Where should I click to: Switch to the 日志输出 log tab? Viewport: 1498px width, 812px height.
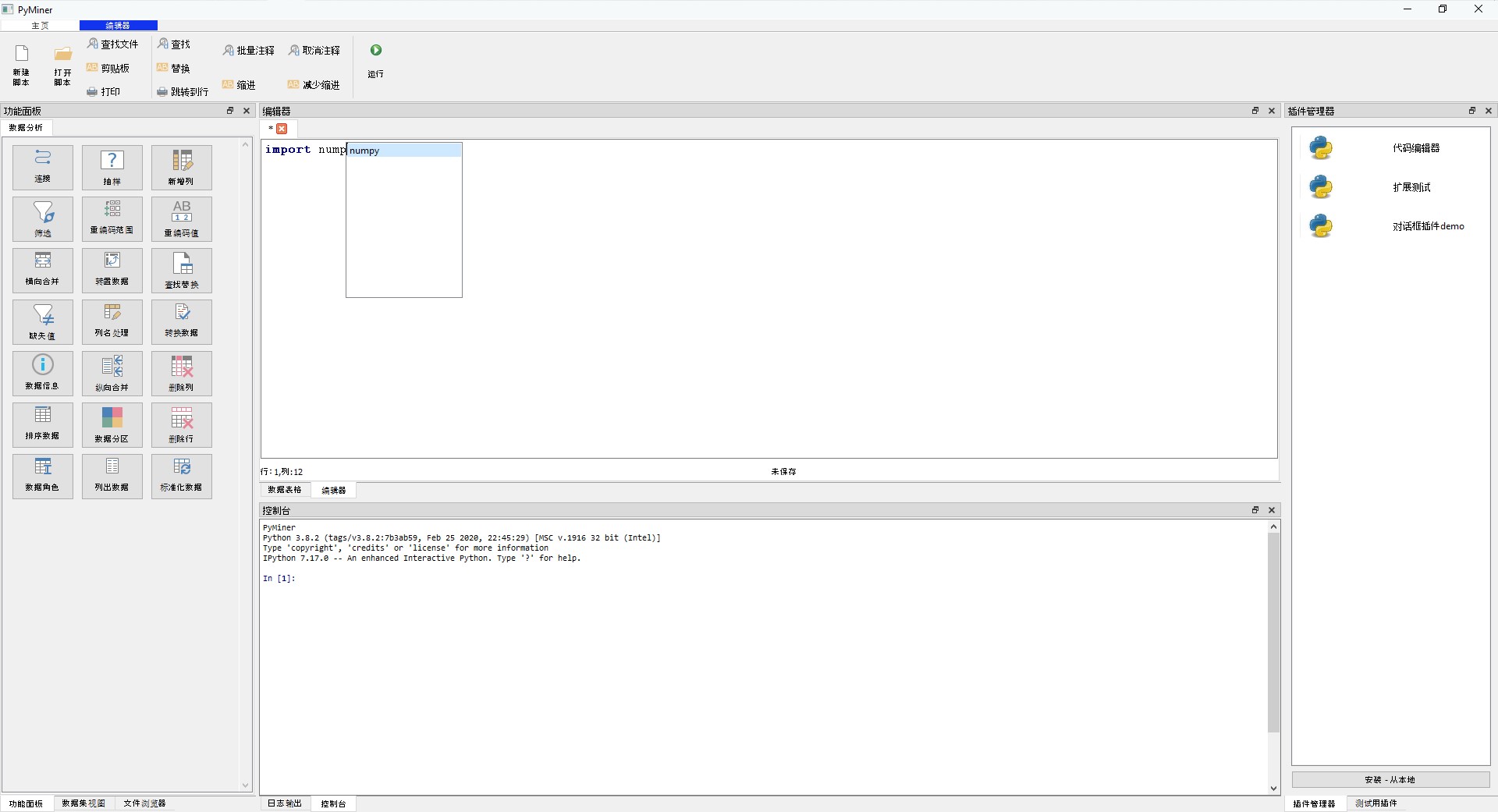pos(285,803)
